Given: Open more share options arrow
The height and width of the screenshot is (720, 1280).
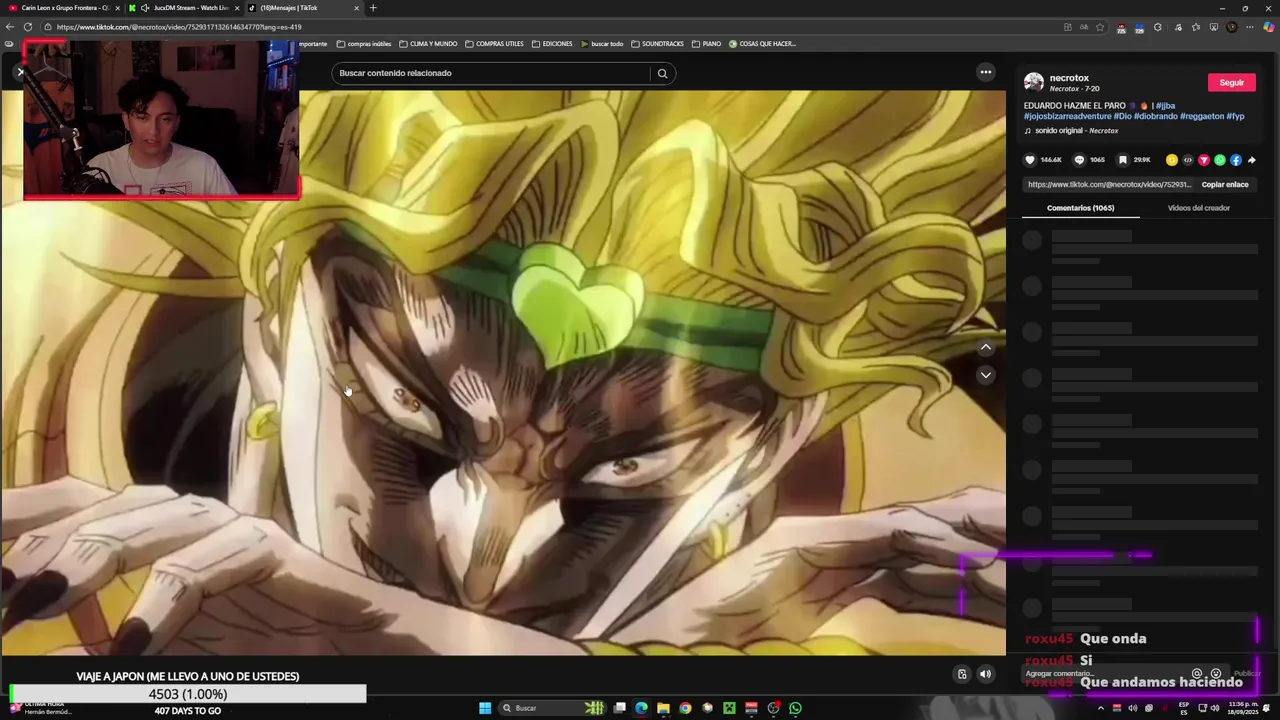Looking at the screenshot, I should [1252, 160].
